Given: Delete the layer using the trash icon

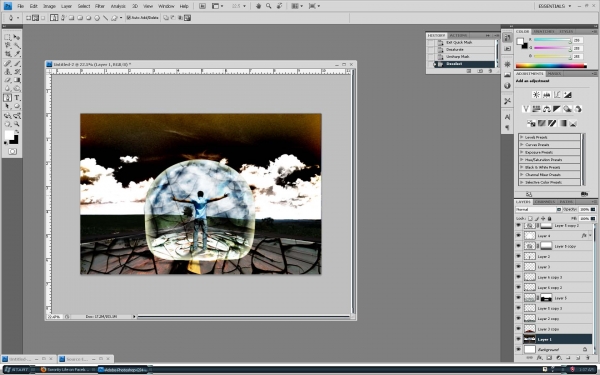Looking at the screenshot, I should coord(588,358).
